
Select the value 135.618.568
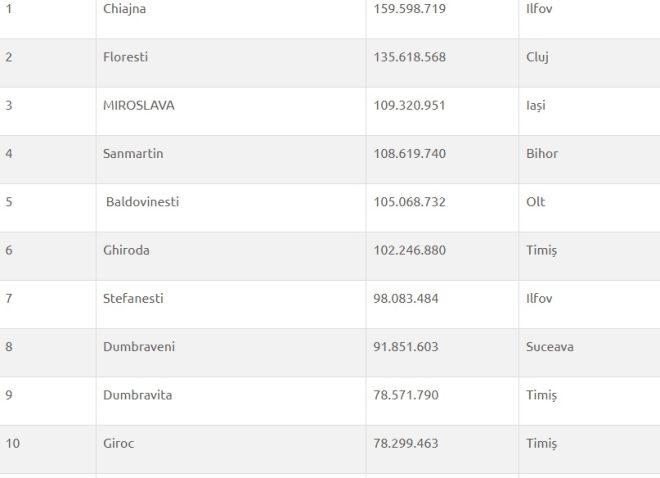pyautogui.click(x=410, y=57)
